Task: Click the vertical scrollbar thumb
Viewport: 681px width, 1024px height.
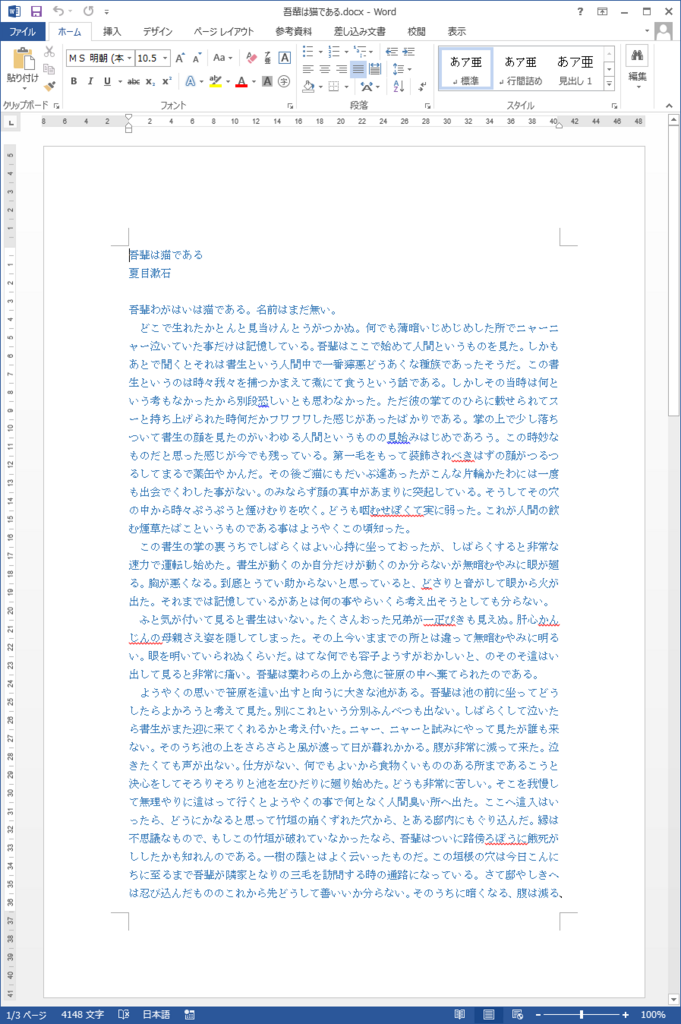Action: (x=674, y=272)
